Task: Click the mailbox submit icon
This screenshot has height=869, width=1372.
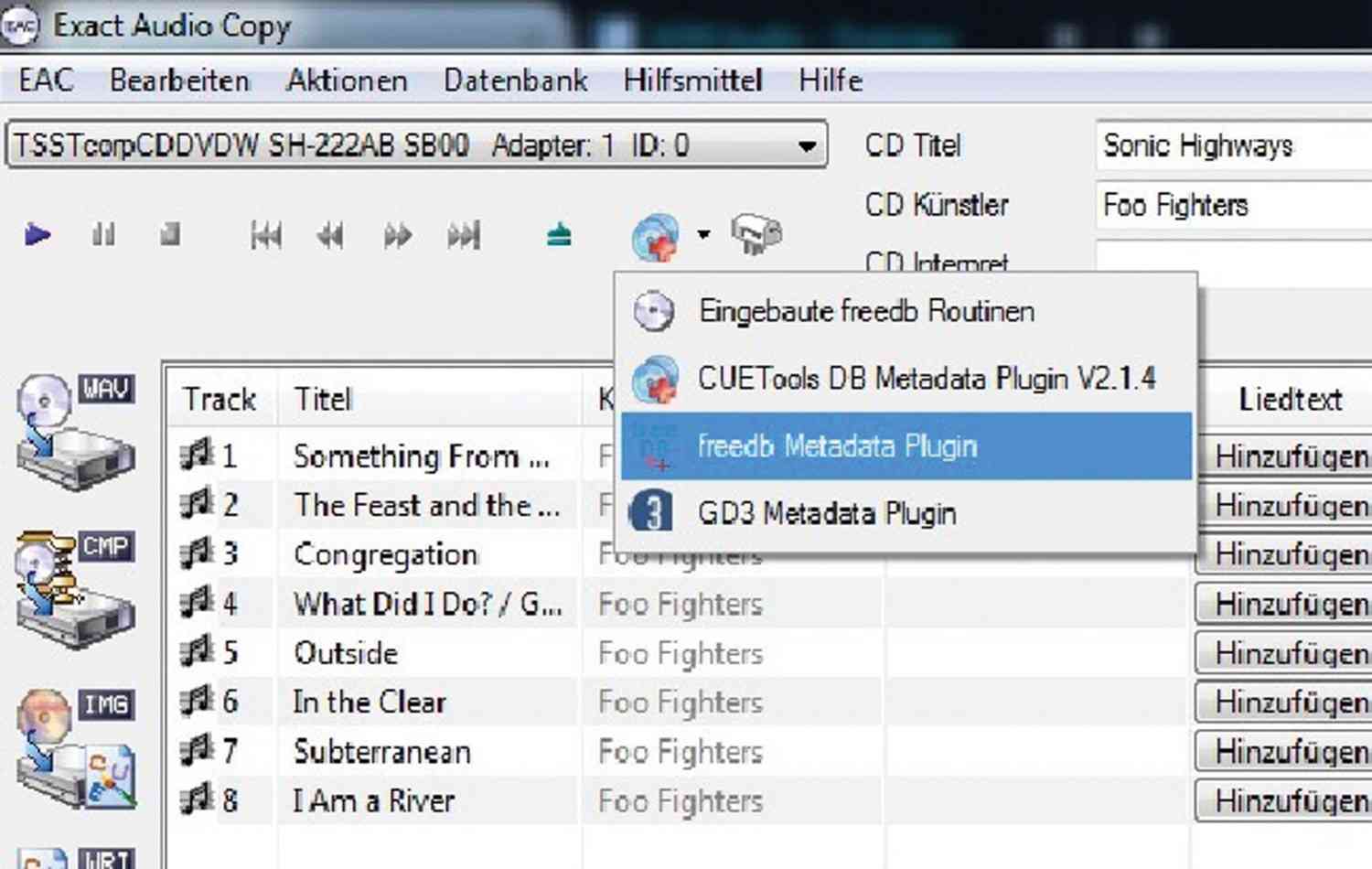Action: coord(756,234)
